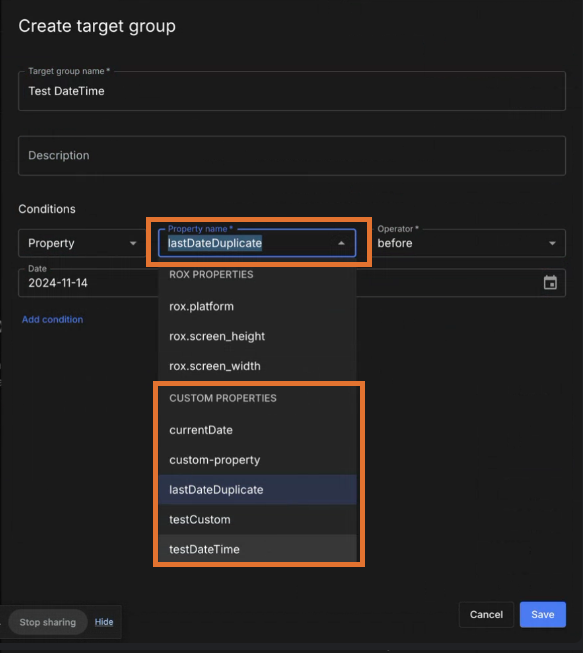Cancel target group creation
583x653 pixels.
point(486,614)
